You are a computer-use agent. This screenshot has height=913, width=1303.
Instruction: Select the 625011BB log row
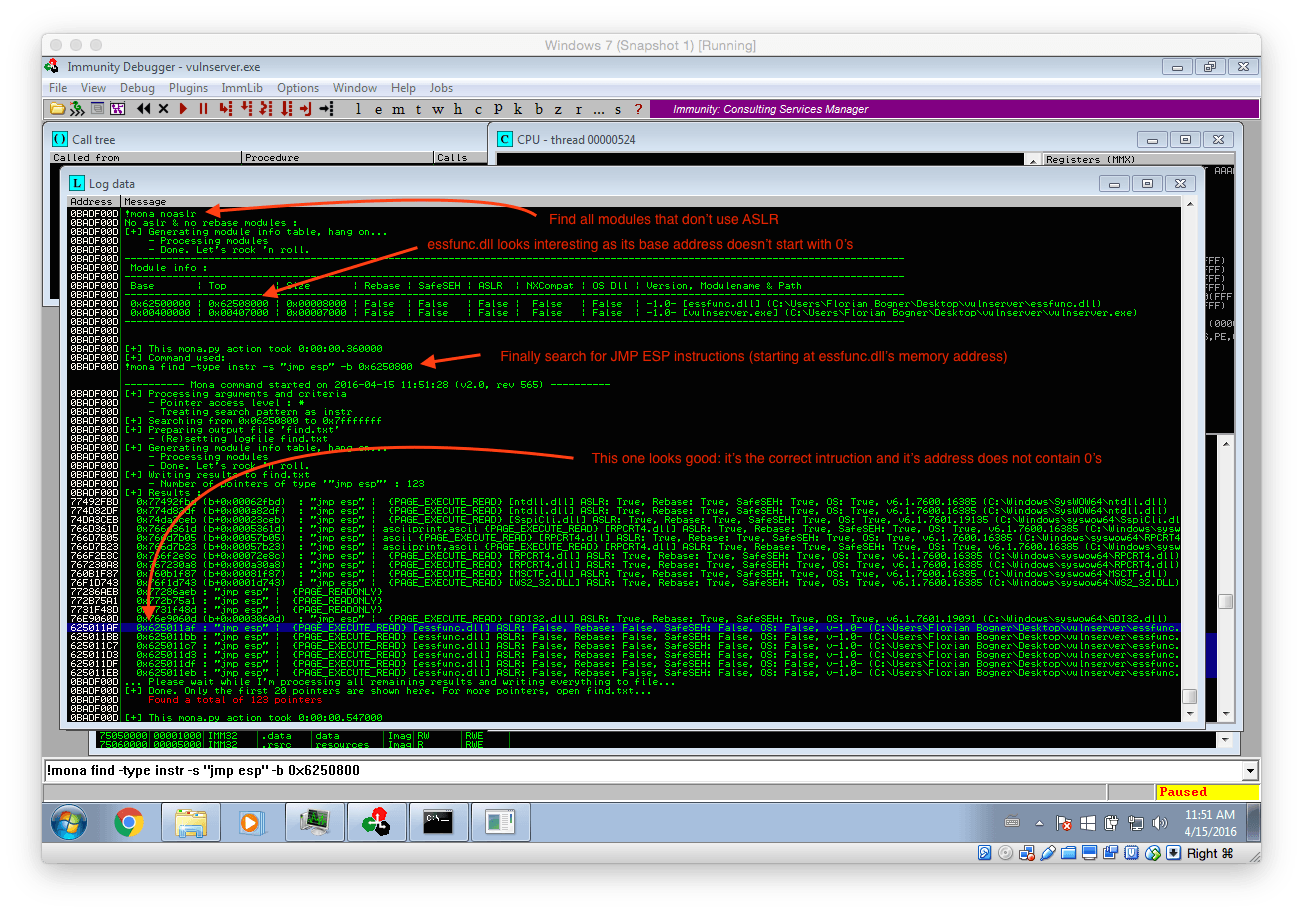(624, 637)
